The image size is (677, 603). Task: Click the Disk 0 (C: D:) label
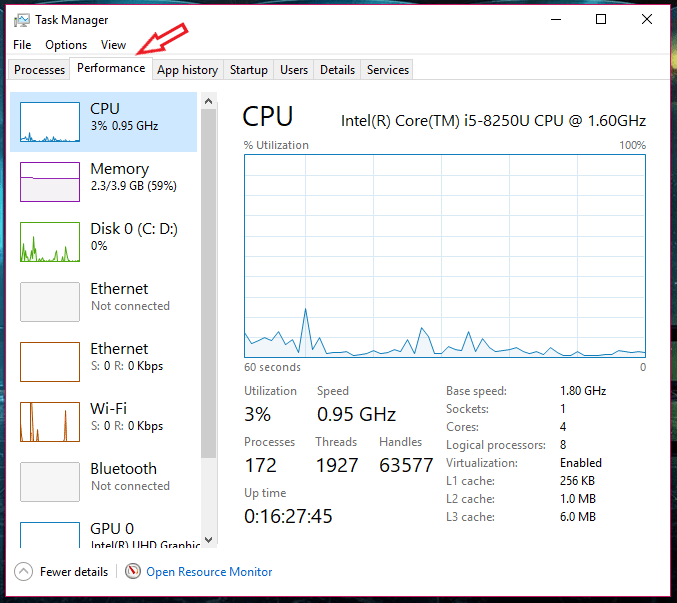134,229
